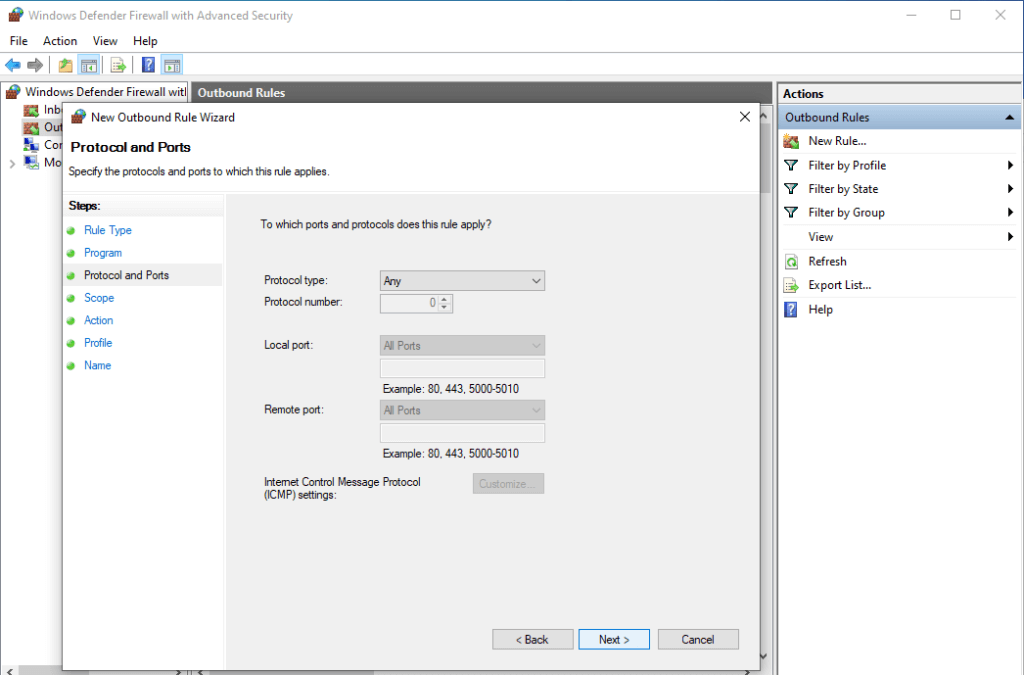1024x675 pixels.
Task: Click the Outbound Rules vertical scrollbar thumb
Action: click(765, 157)
